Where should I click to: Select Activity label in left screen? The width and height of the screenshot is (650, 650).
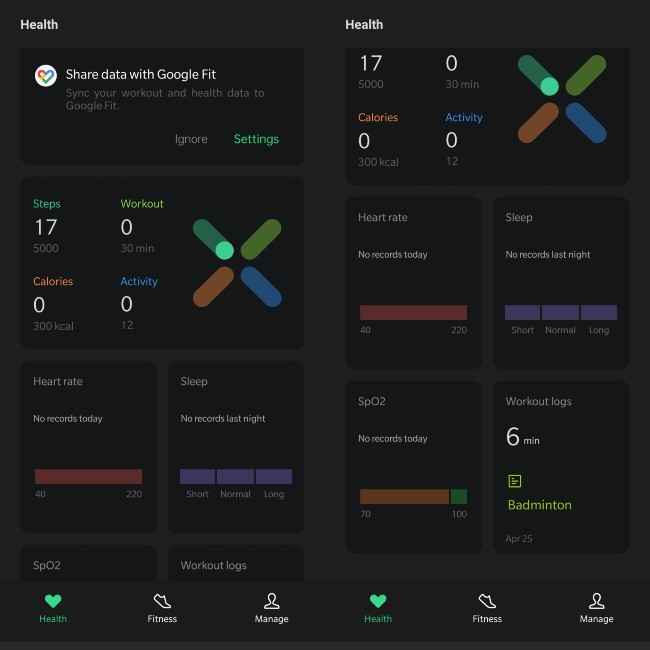(139, 281)
